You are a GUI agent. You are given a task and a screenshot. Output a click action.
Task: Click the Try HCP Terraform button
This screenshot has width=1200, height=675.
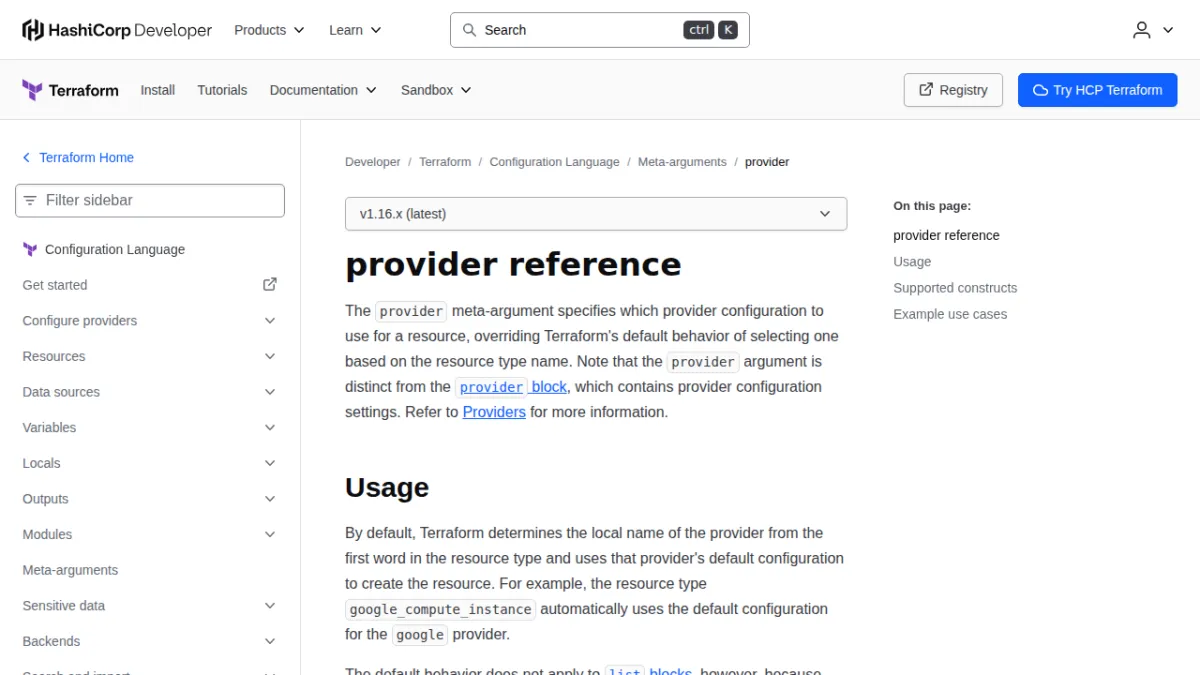click(1098, 90)
